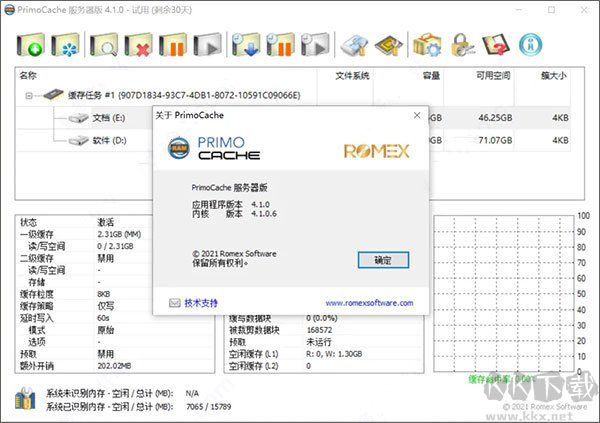
Task: Collapse the 缓存任务 #1 tree node
Action: pos(29,95)
